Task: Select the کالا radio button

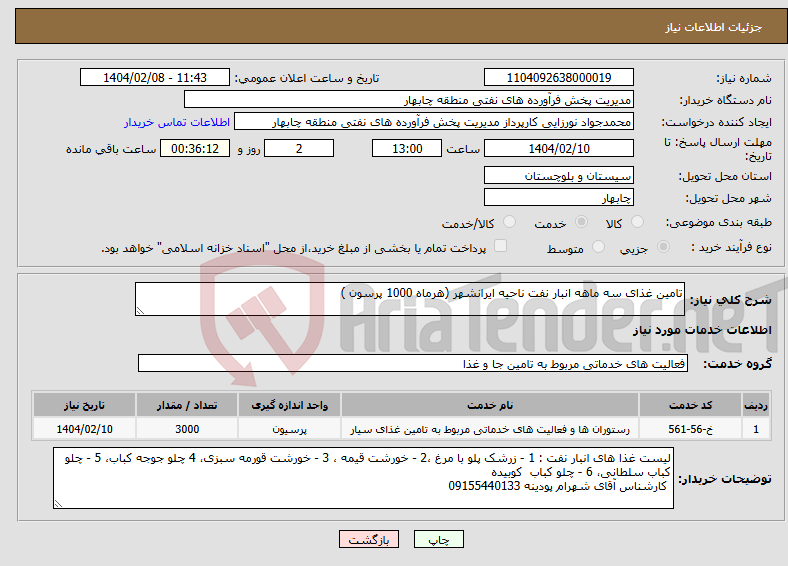Action: tap(637, 222)
